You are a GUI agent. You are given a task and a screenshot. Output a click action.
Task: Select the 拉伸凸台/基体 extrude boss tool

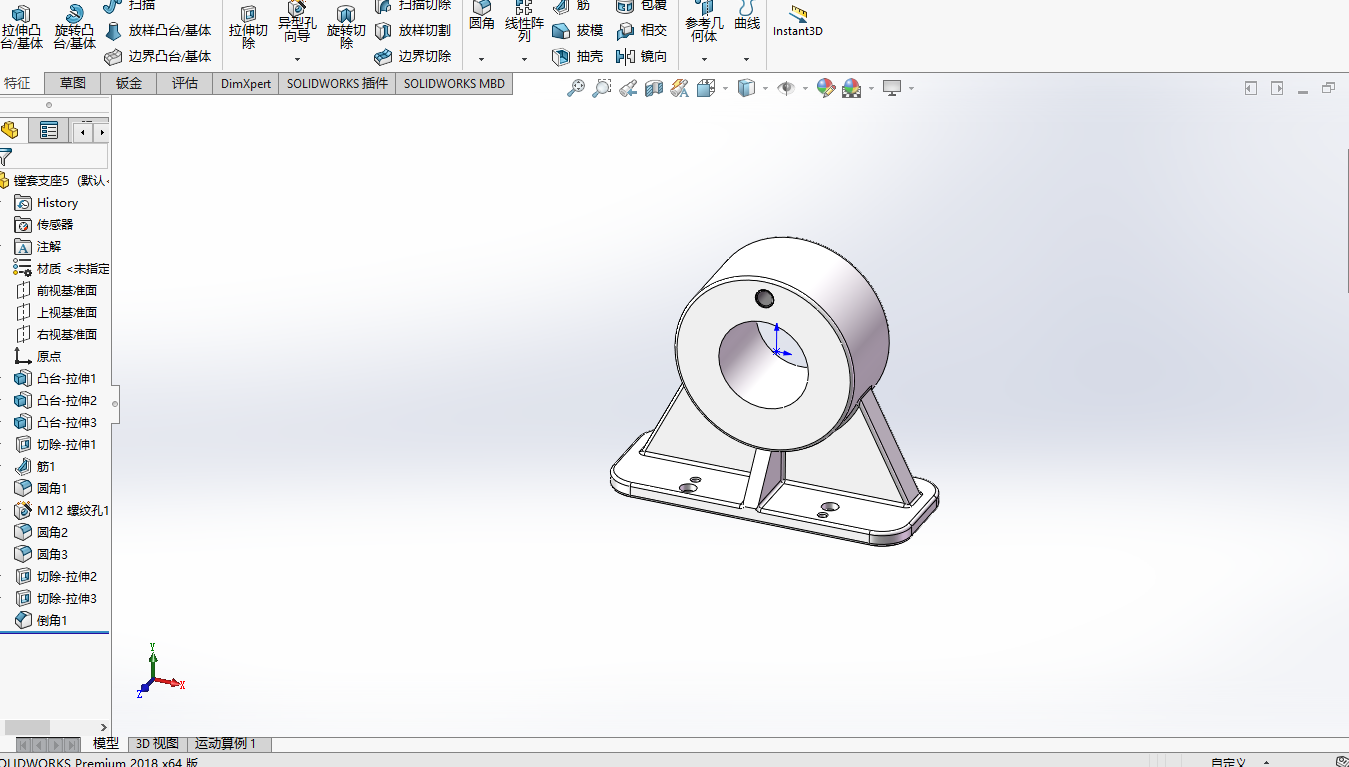(21, 27)
